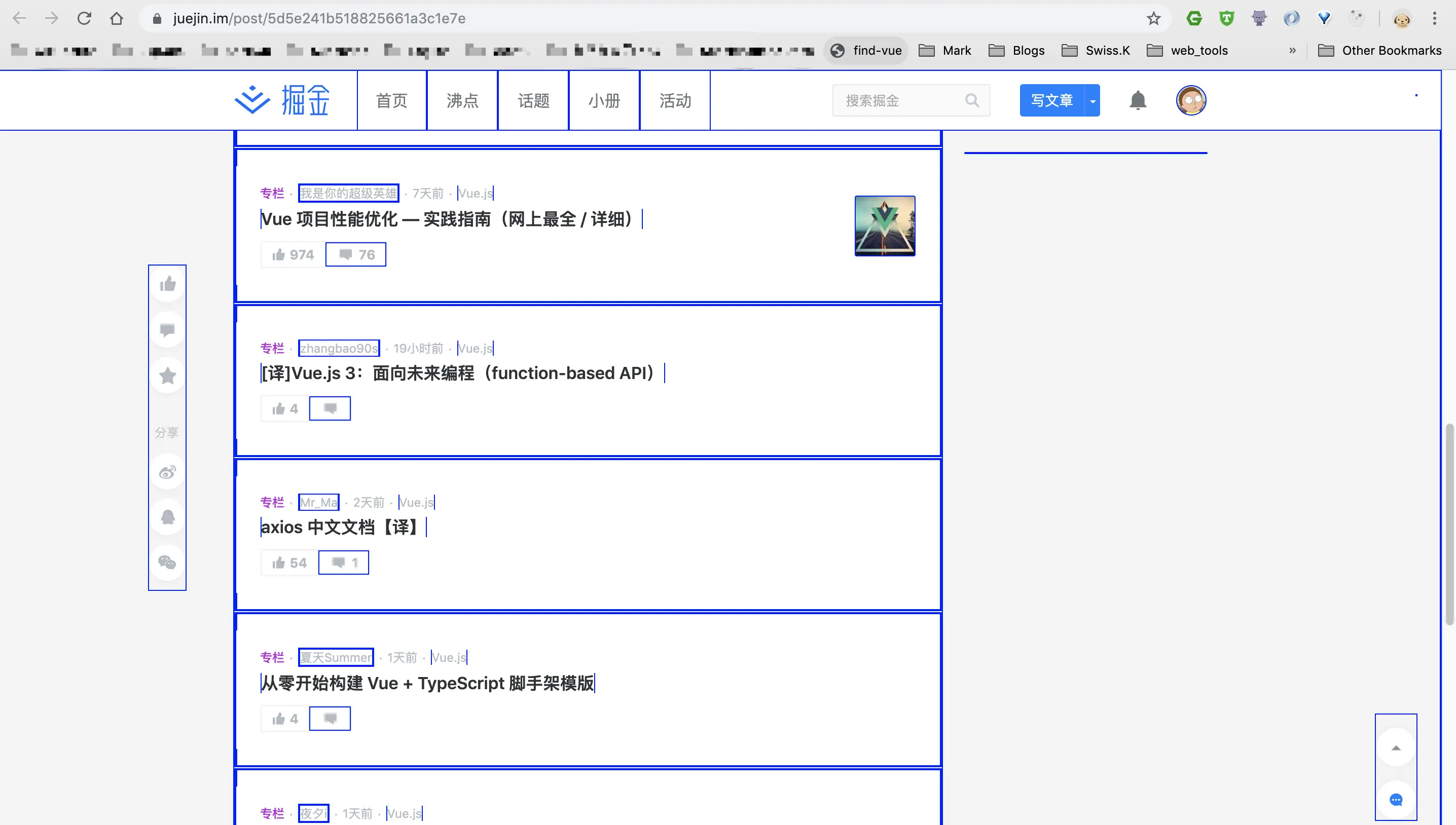The image size is (1456, 825).
Task: Share to WeChat using sidebar icon
Action: (x=167, y=562)
